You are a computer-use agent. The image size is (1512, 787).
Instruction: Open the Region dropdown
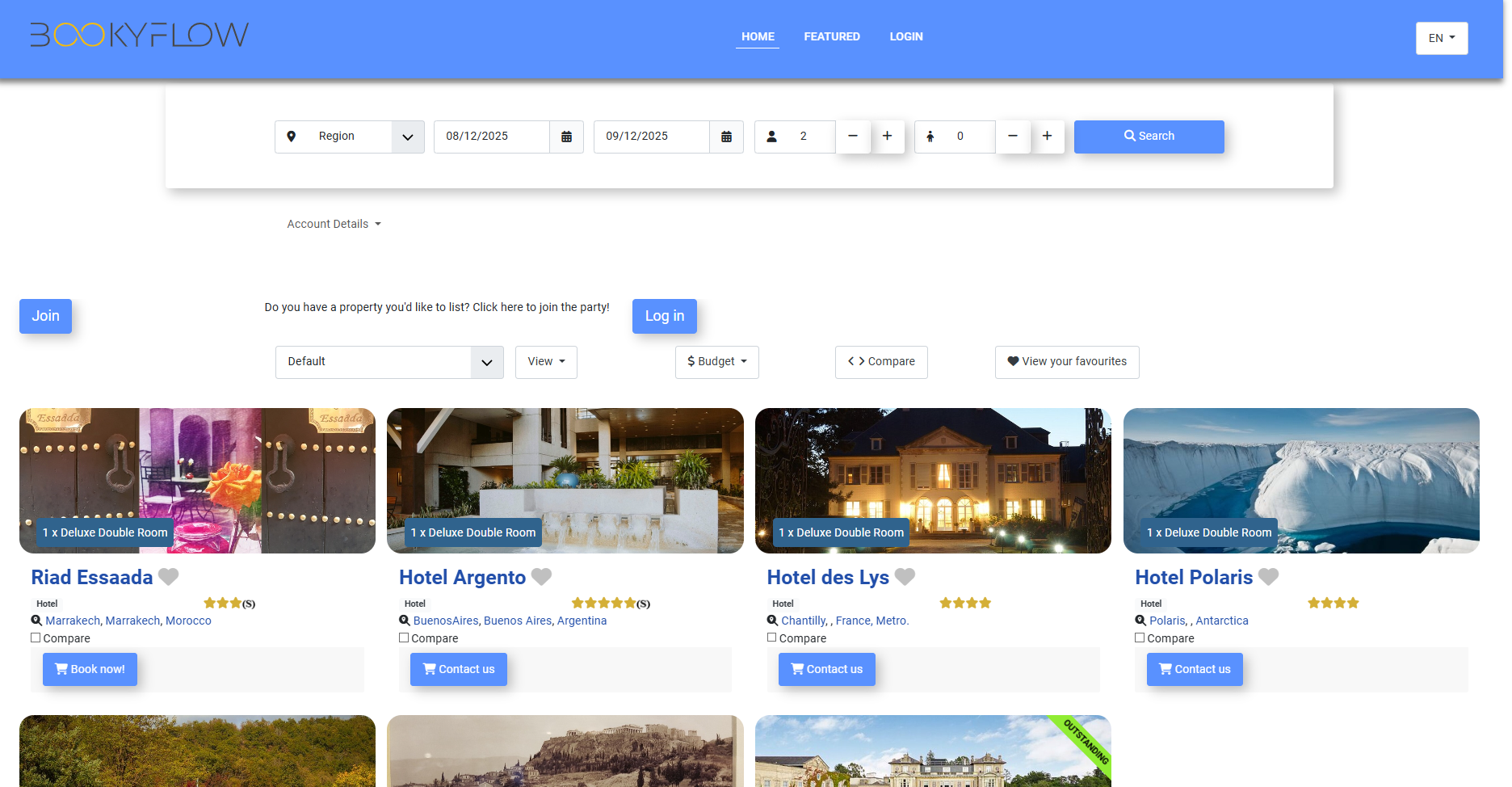click(349, 137)
